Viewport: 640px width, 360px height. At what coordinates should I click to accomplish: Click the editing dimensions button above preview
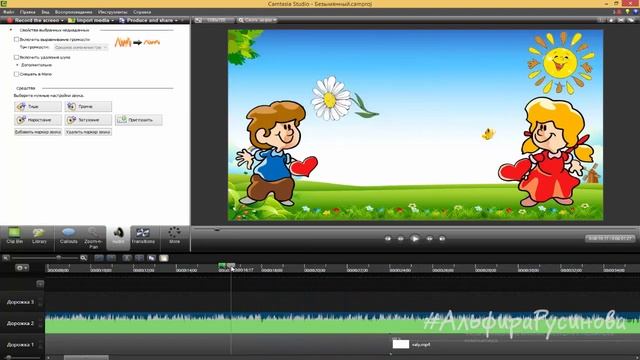pyautogui.click(x=215, y=20)
